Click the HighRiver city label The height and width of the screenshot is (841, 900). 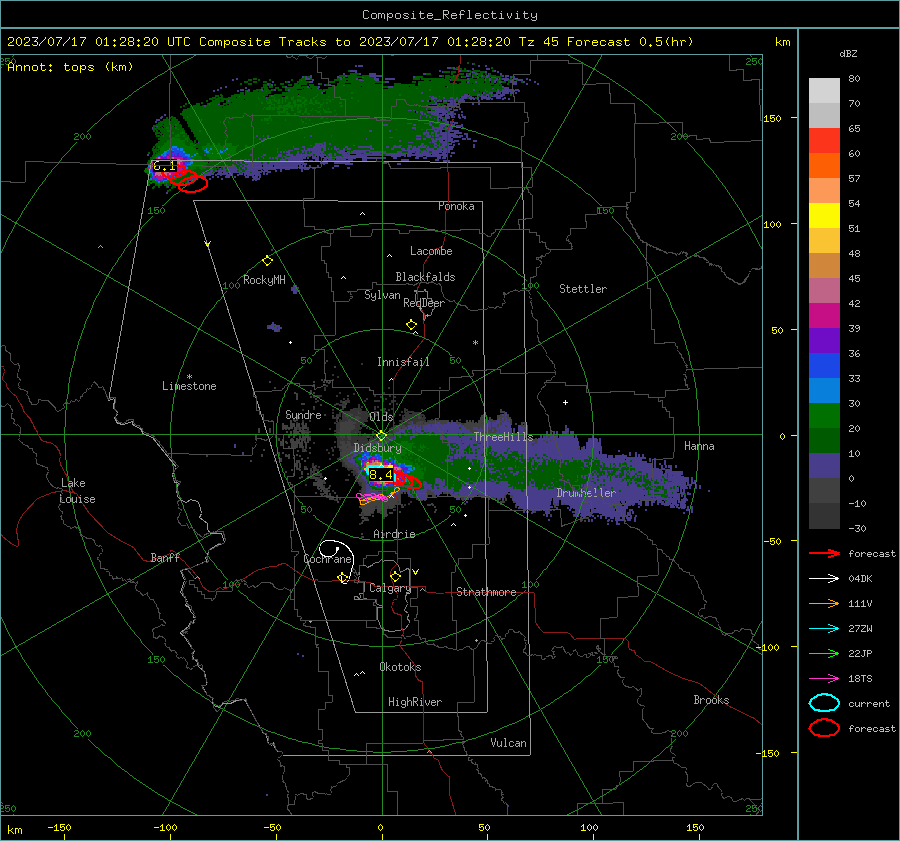(415, 702)
